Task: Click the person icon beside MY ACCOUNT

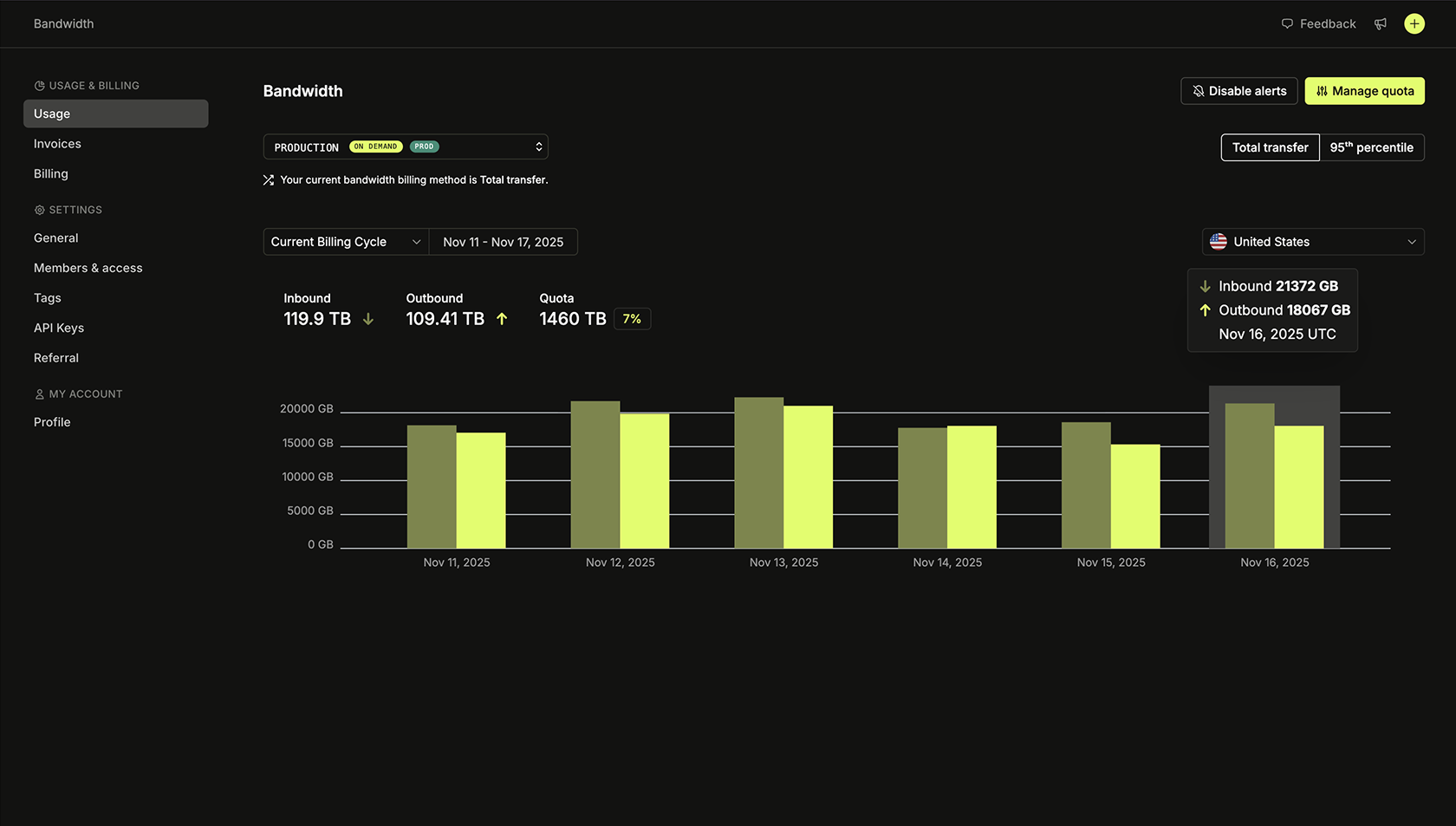Action: [x=40, y=393]
